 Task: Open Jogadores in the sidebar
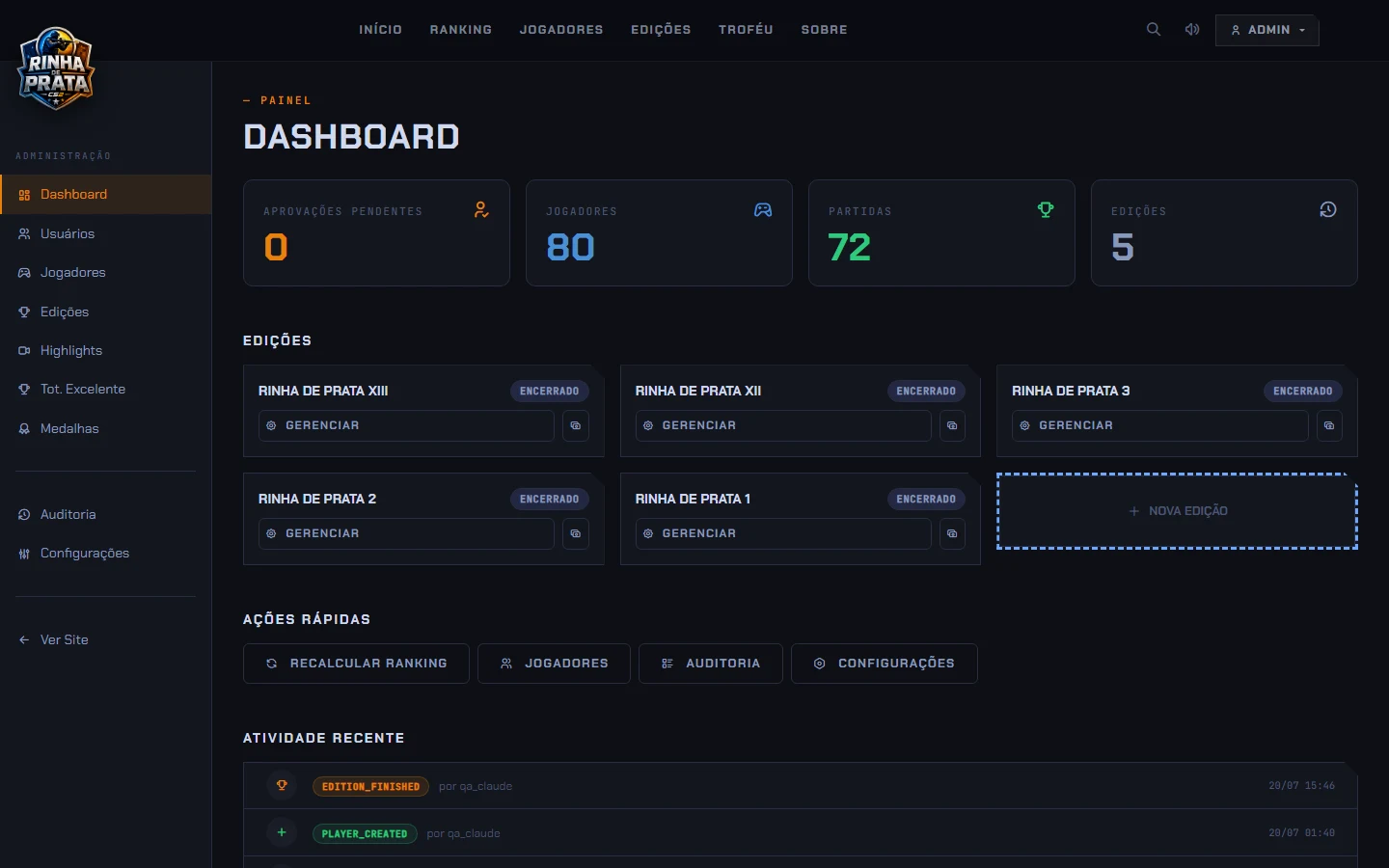click(x=106, y=273)
